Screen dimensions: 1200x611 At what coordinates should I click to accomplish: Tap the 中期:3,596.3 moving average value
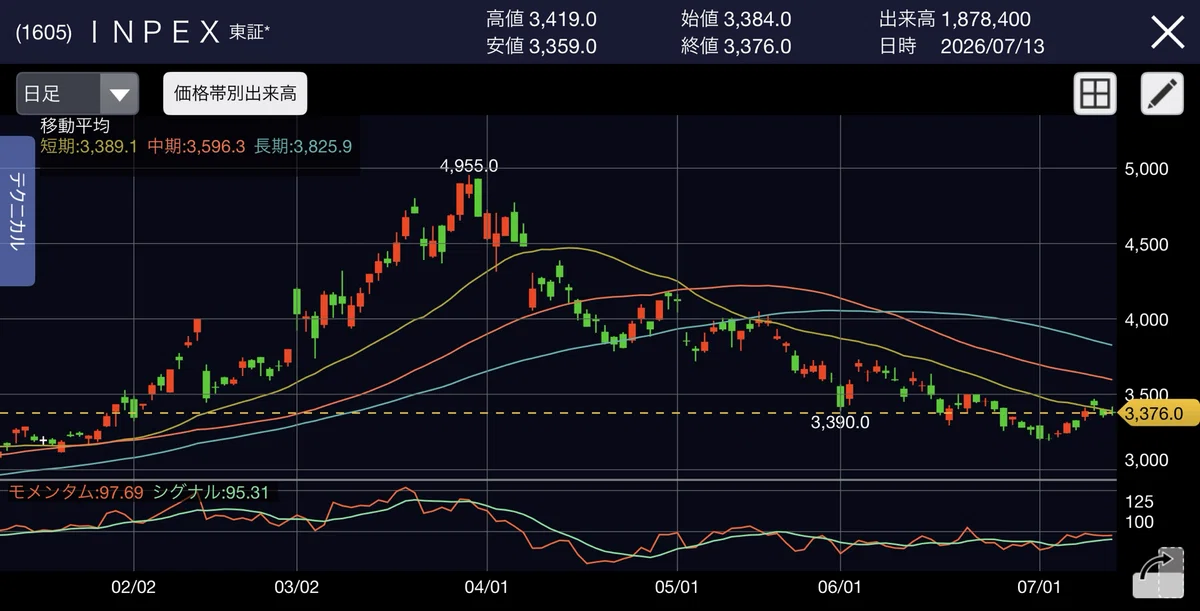pyautogui.click(x=197, y=146)
